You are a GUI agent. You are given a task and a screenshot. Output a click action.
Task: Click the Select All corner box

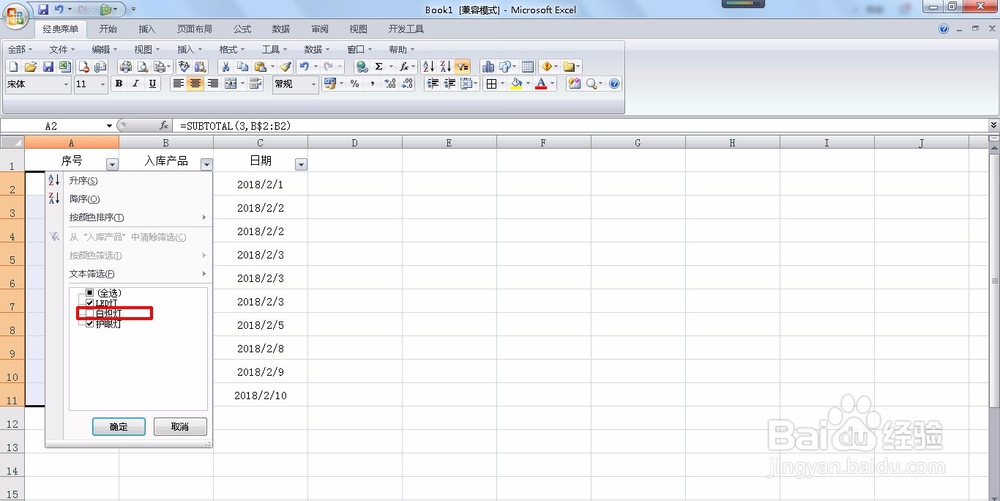(x=12, y=143)
